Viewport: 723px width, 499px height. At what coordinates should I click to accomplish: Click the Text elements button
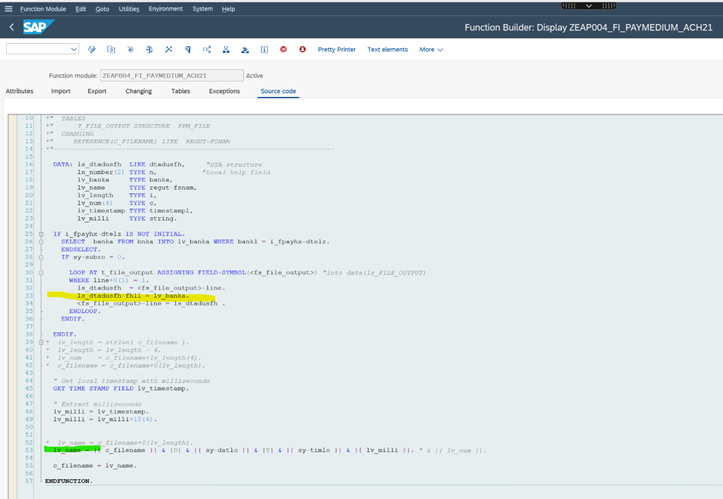coord(387,49)
